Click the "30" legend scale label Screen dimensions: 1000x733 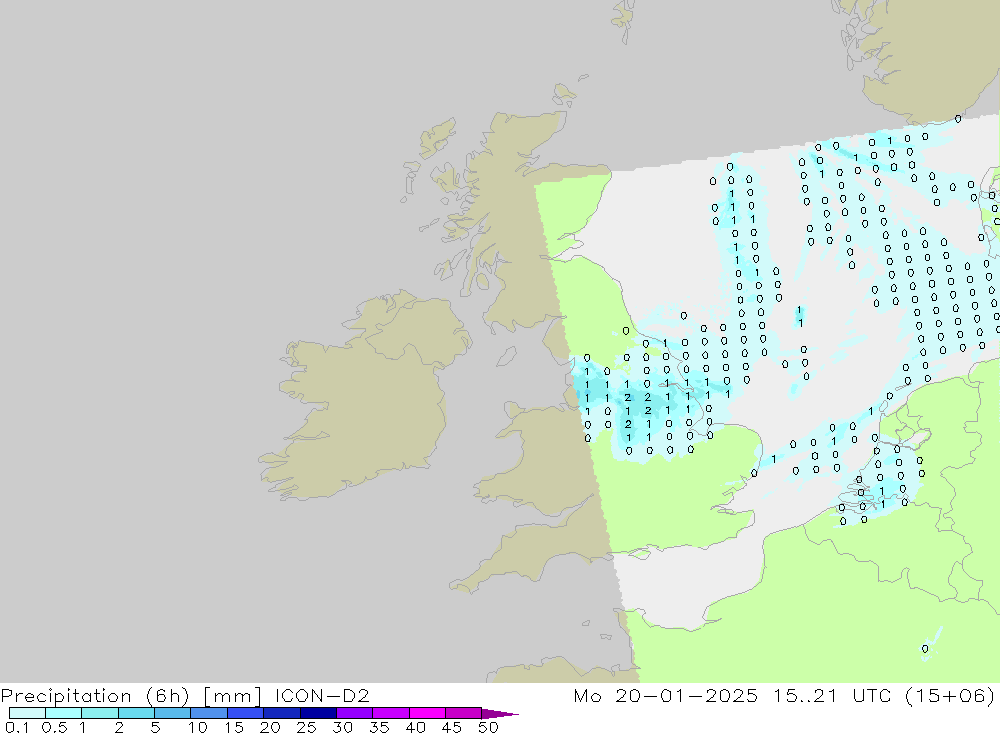point(342,727)
